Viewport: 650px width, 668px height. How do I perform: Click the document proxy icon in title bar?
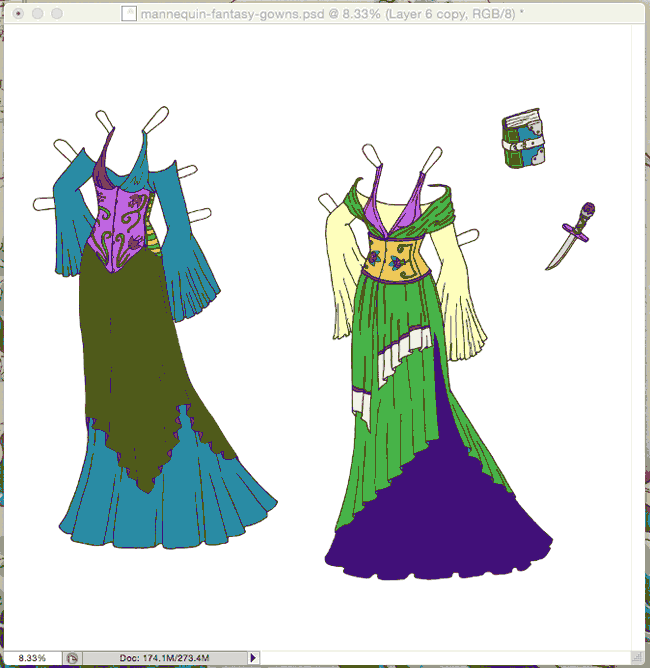[129, 14]
